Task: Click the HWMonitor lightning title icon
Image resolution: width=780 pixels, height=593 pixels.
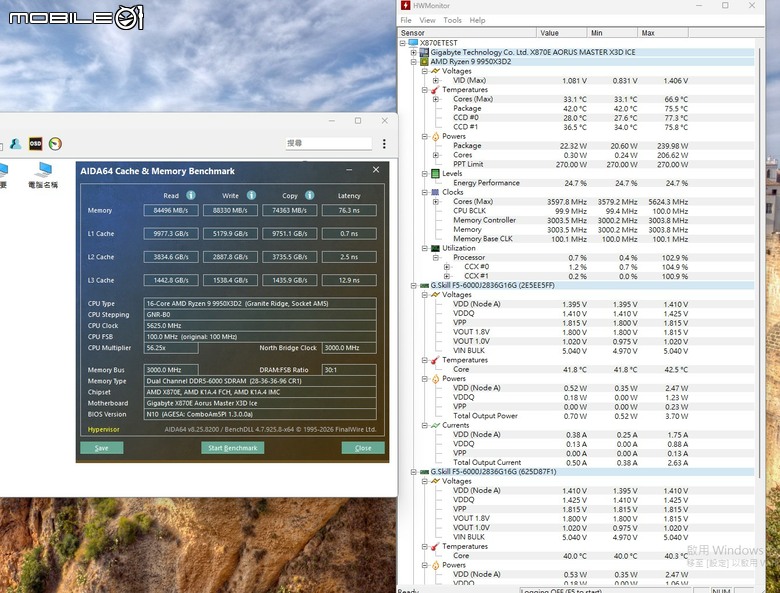Action: (405, 5)
